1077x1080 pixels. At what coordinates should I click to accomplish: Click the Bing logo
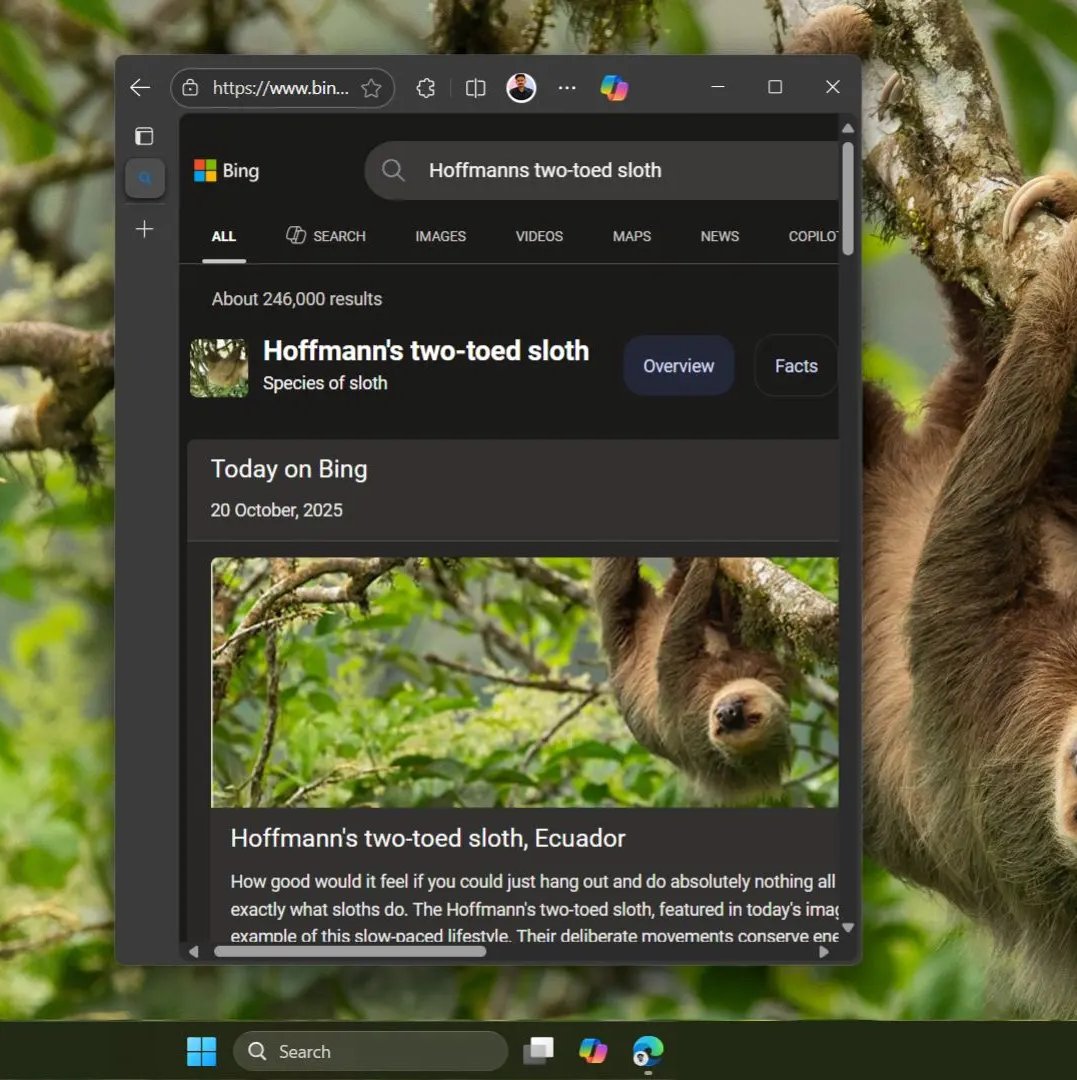tap(227, 171)
